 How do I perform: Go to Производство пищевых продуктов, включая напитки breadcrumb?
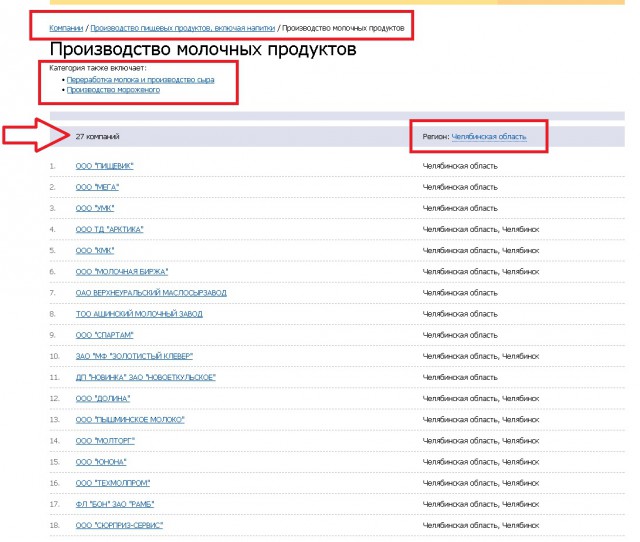tap(182, 28)
